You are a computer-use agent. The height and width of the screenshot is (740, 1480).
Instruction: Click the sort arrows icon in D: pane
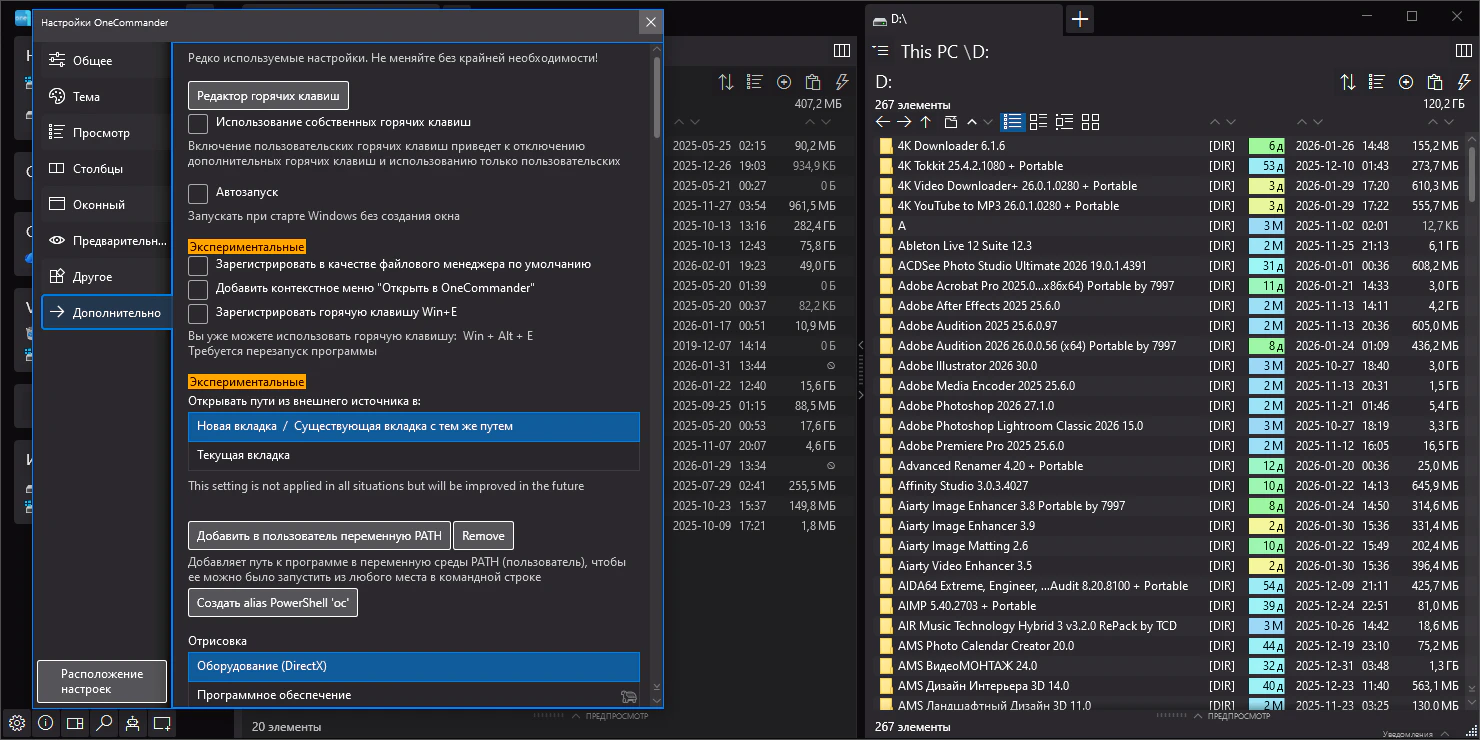click(1348, 82)
